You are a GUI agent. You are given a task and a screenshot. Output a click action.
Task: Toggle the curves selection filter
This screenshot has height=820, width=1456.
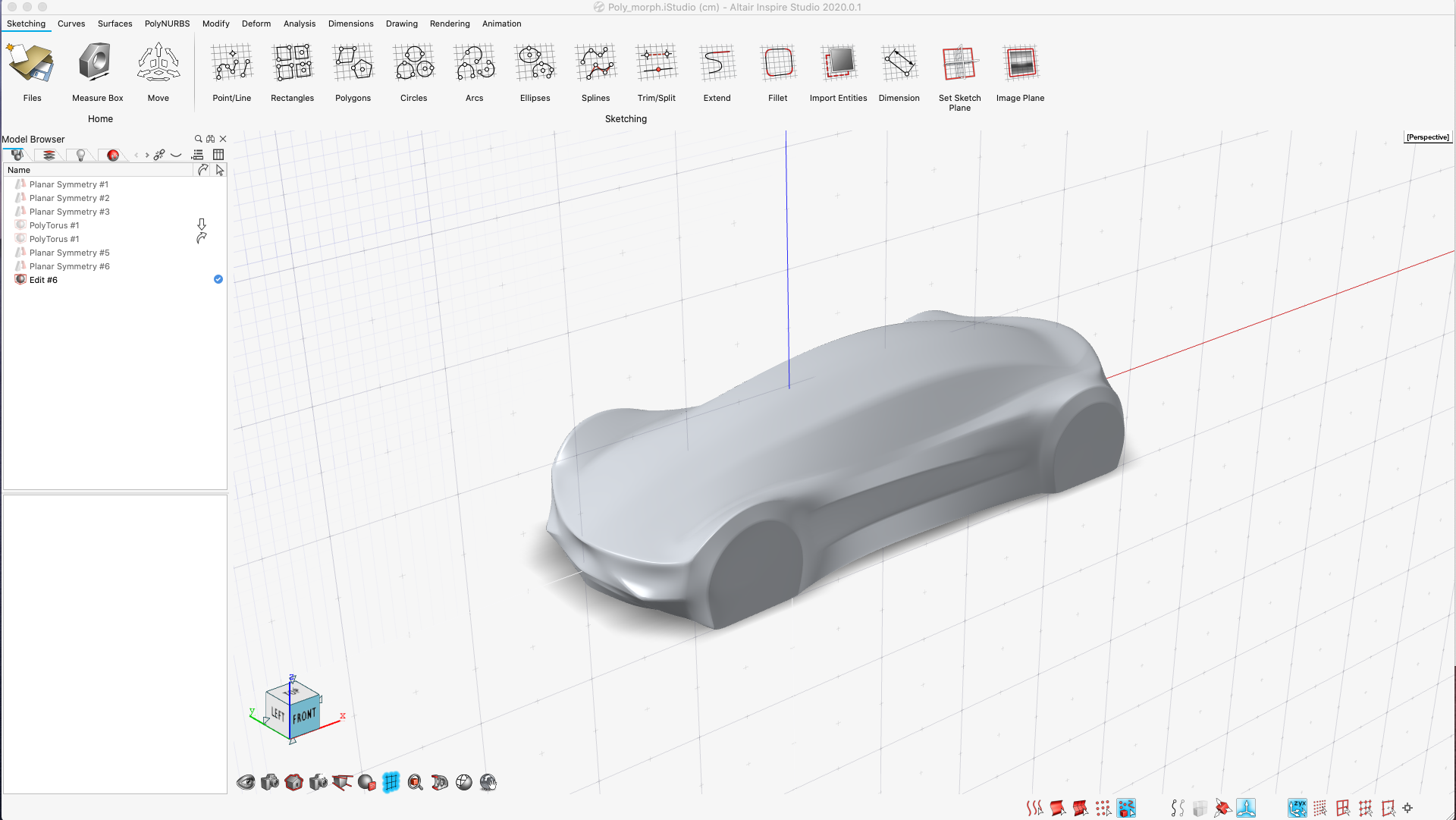(1034, 809)
